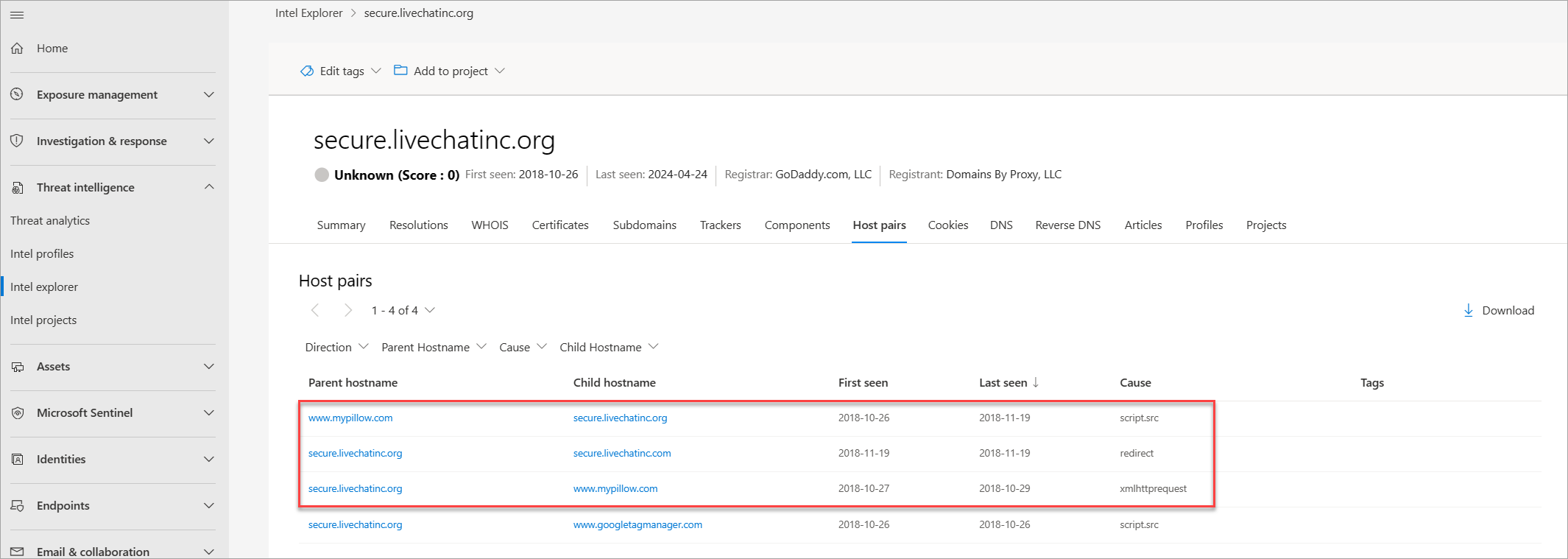
Task: Switch to the WHOIS tab
Action: click(490, 225)
